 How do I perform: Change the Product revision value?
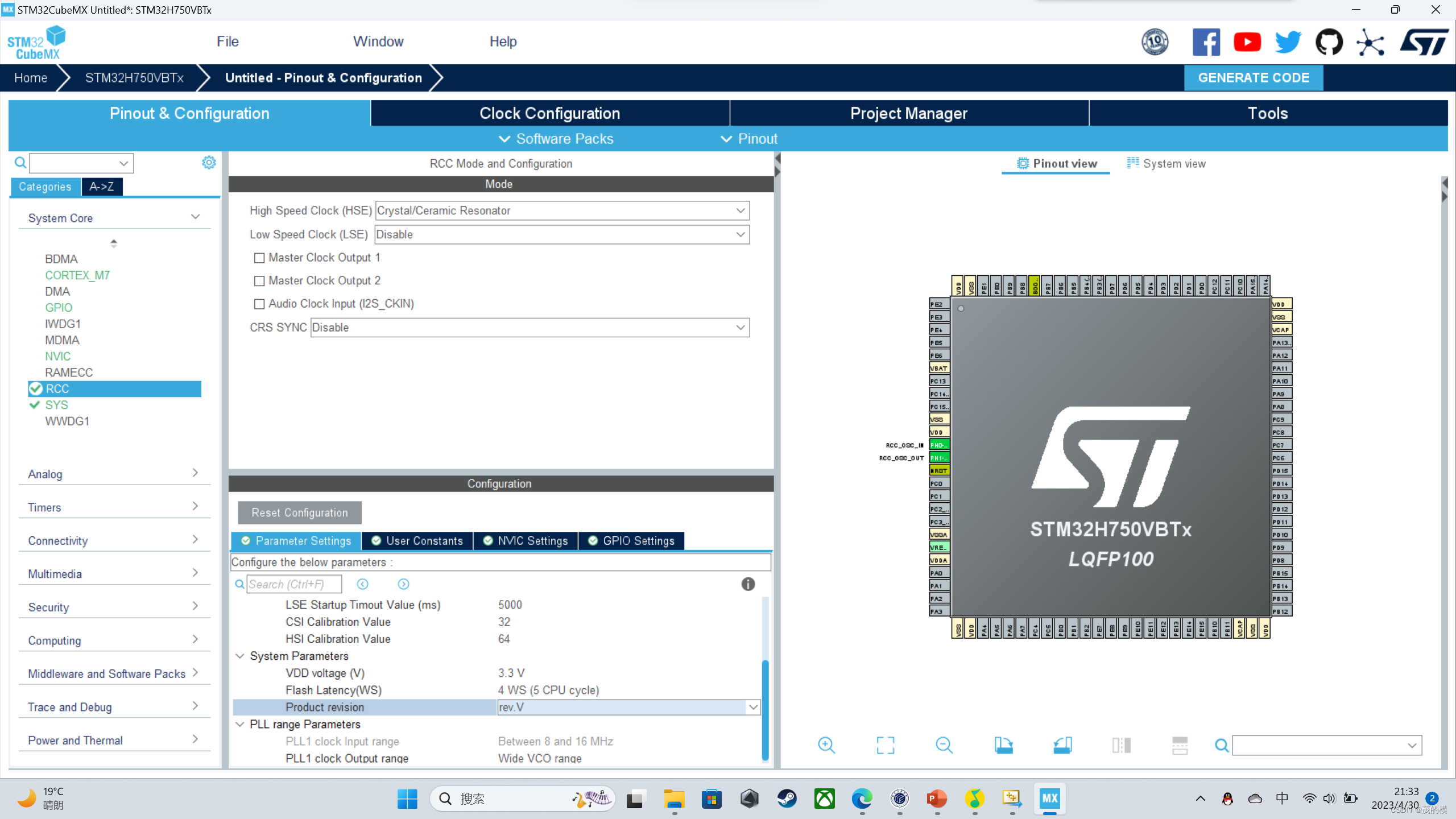[x=753, y=707]
